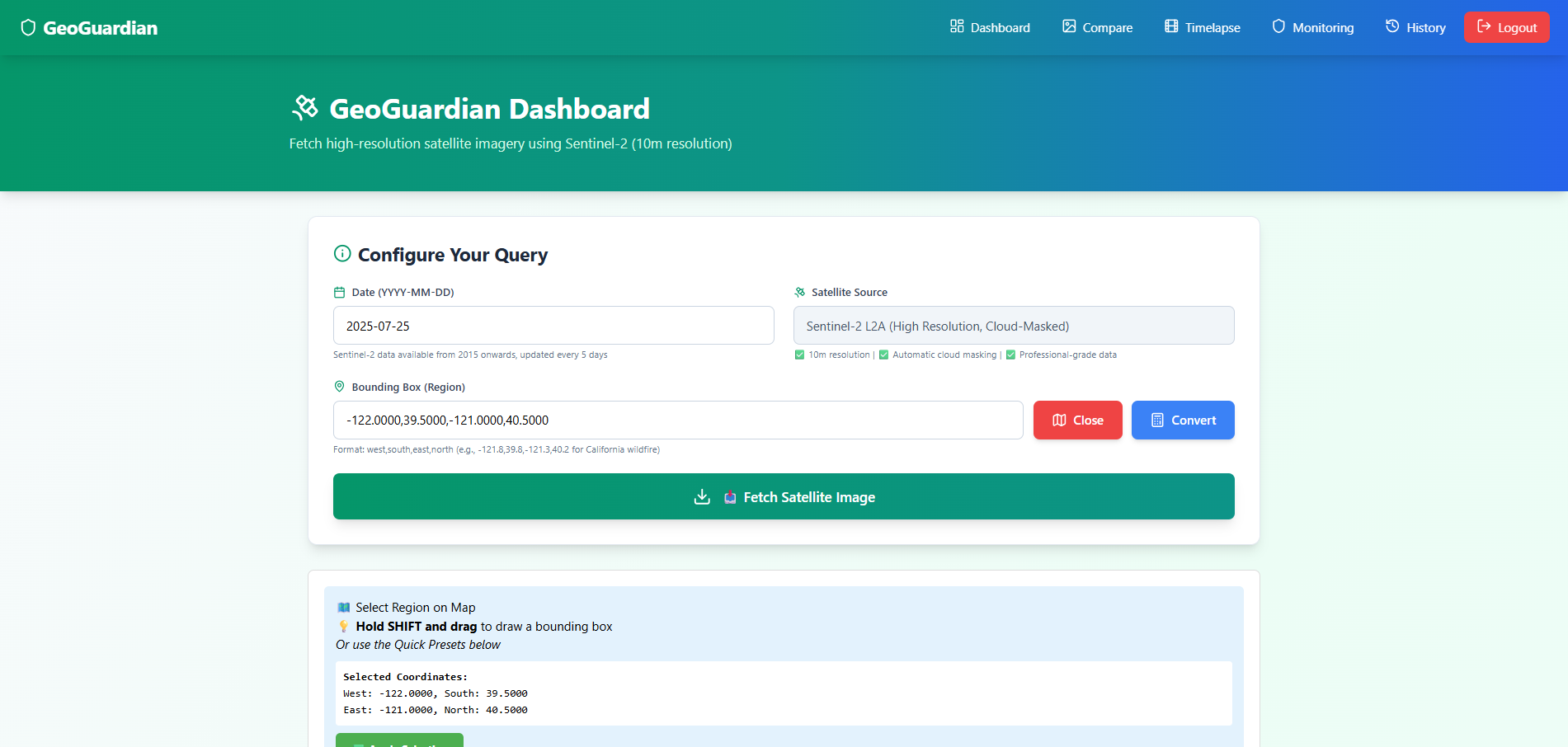Click the lightbulb icon before 'Hold SHIFT and drag'
The image size is (1568, 747).
coord(344,627)
